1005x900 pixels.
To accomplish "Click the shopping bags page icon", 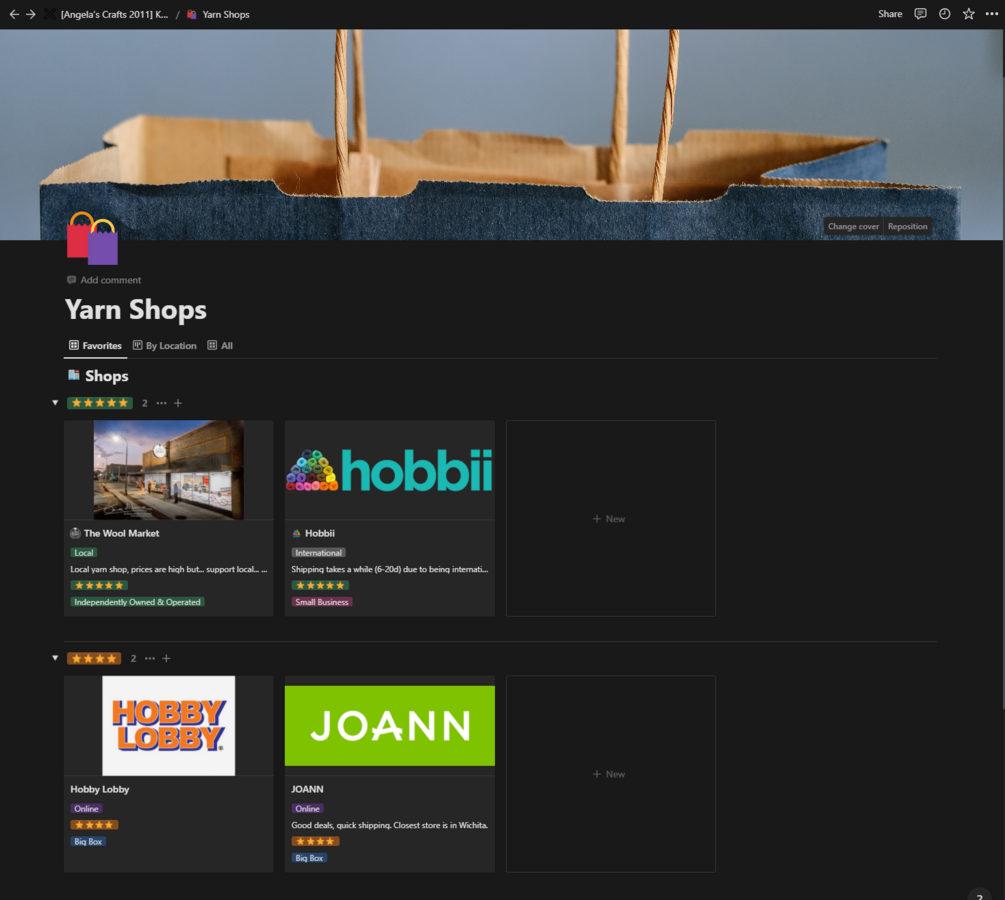I will click(92, 238).
